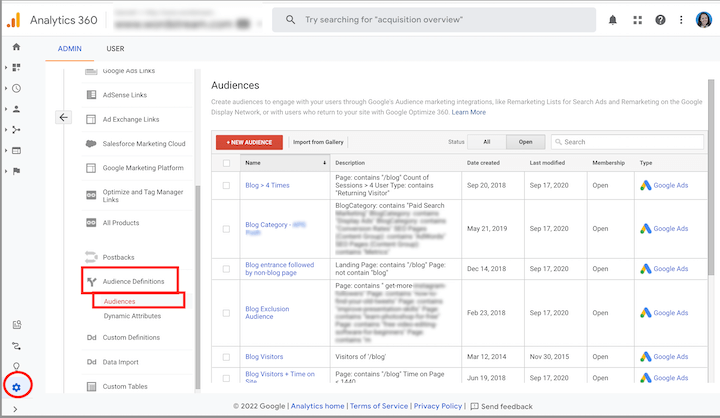Image resolution: width=720 pixels, height=418 pixels.
Task: Open the vertical three-dot menu
Action: [x=681, y=20]
